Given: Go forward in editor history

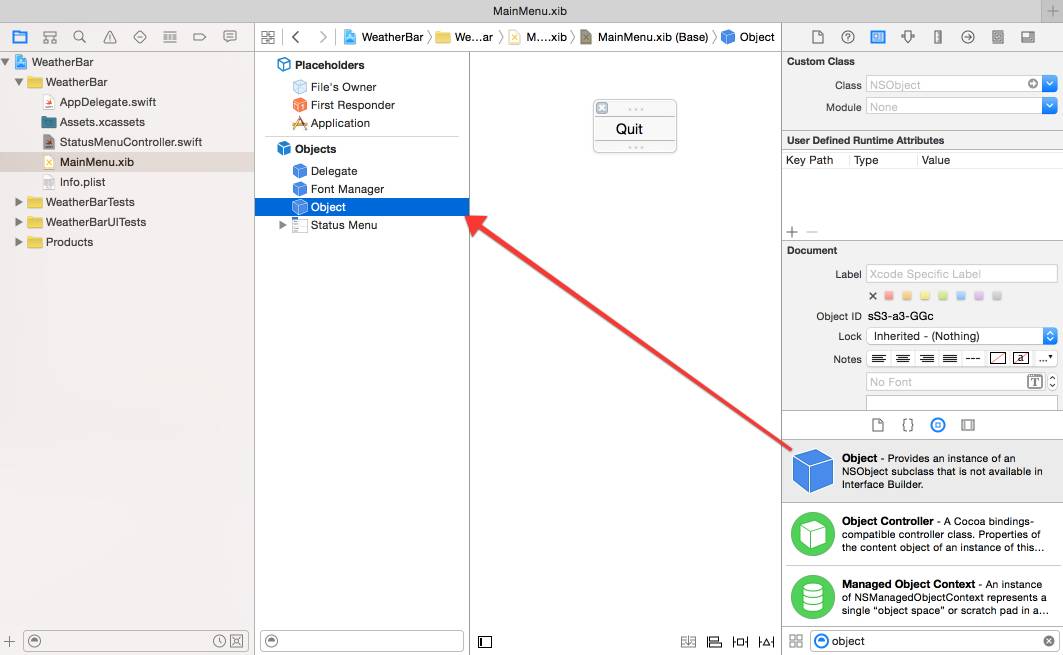Looking at the screenshot, I should click(323, 37).
